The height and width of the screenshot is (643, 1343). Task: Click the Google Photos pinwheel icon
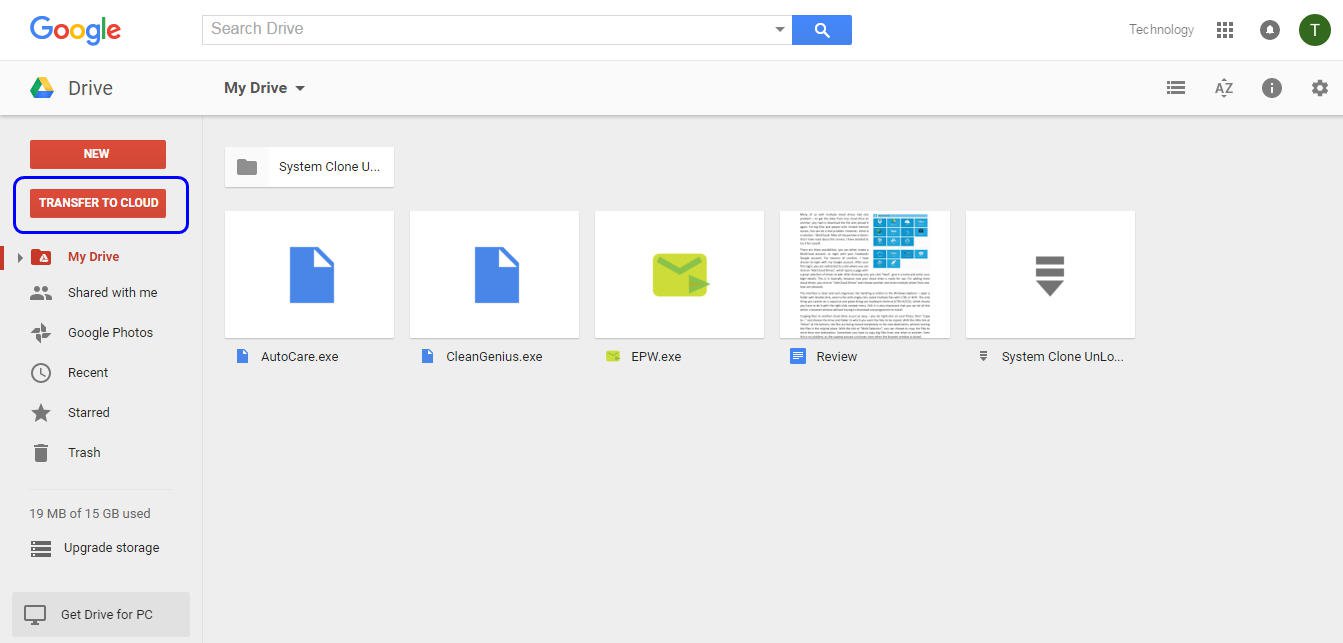click(41, 333)
